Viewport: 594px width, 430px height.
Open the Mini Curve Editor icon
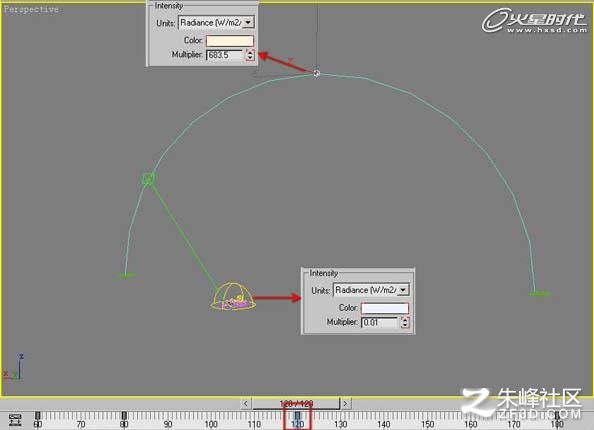[x=15, y=420]
